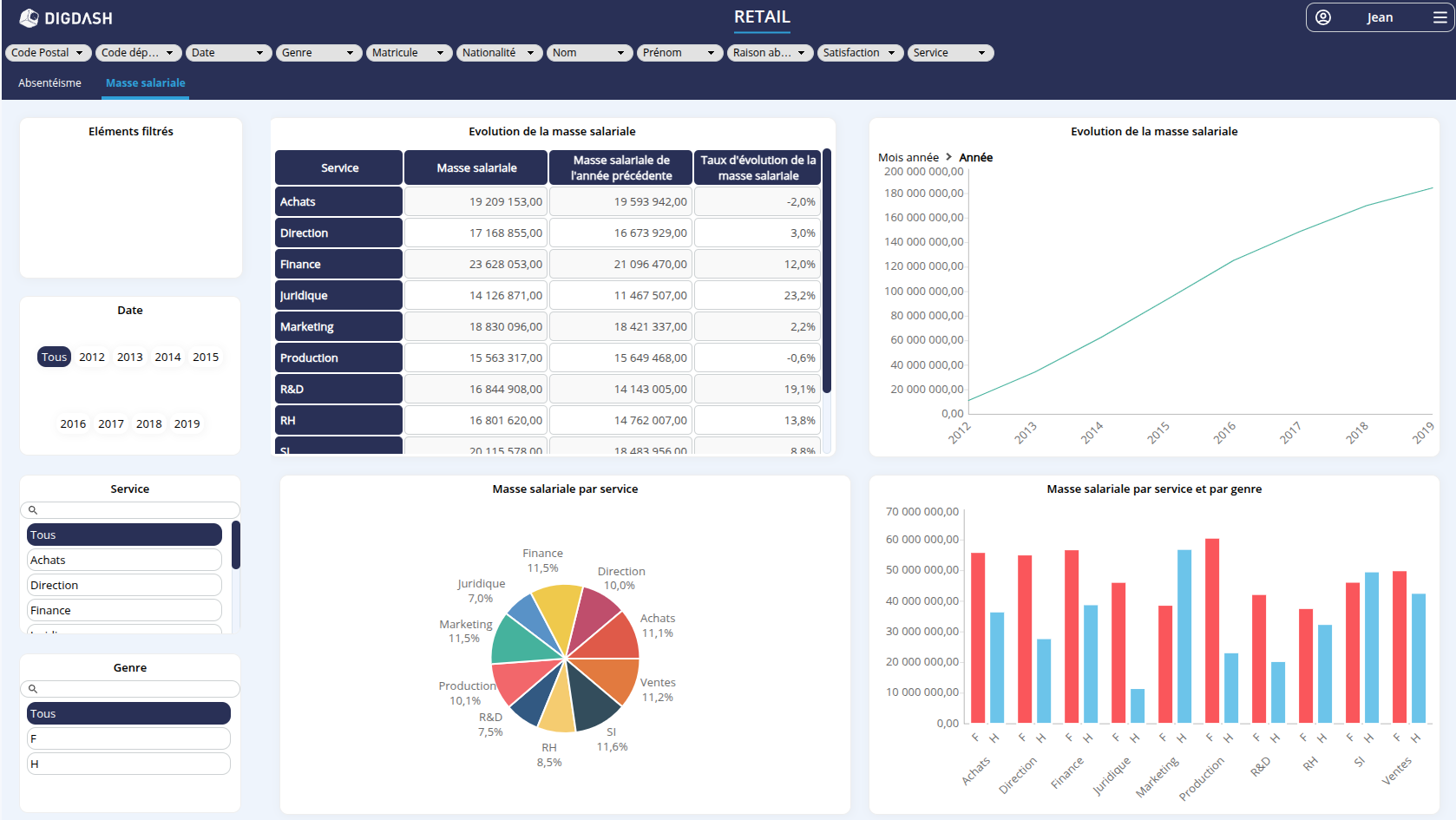This screenshot has height=820, width=1456.
Task: Click Tous button in Date filter
Action: [54, 357]
